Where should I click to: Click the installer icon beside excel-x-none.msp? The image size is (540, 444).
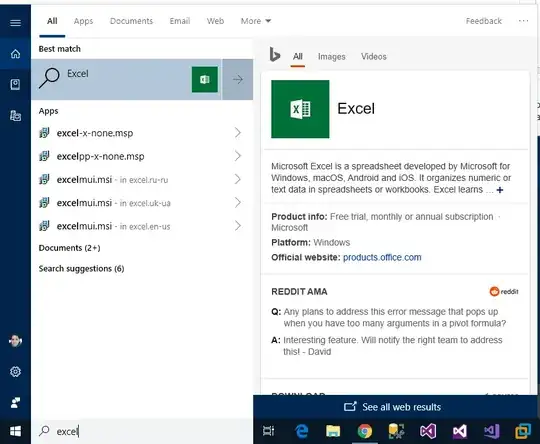[x=44, y=133]
